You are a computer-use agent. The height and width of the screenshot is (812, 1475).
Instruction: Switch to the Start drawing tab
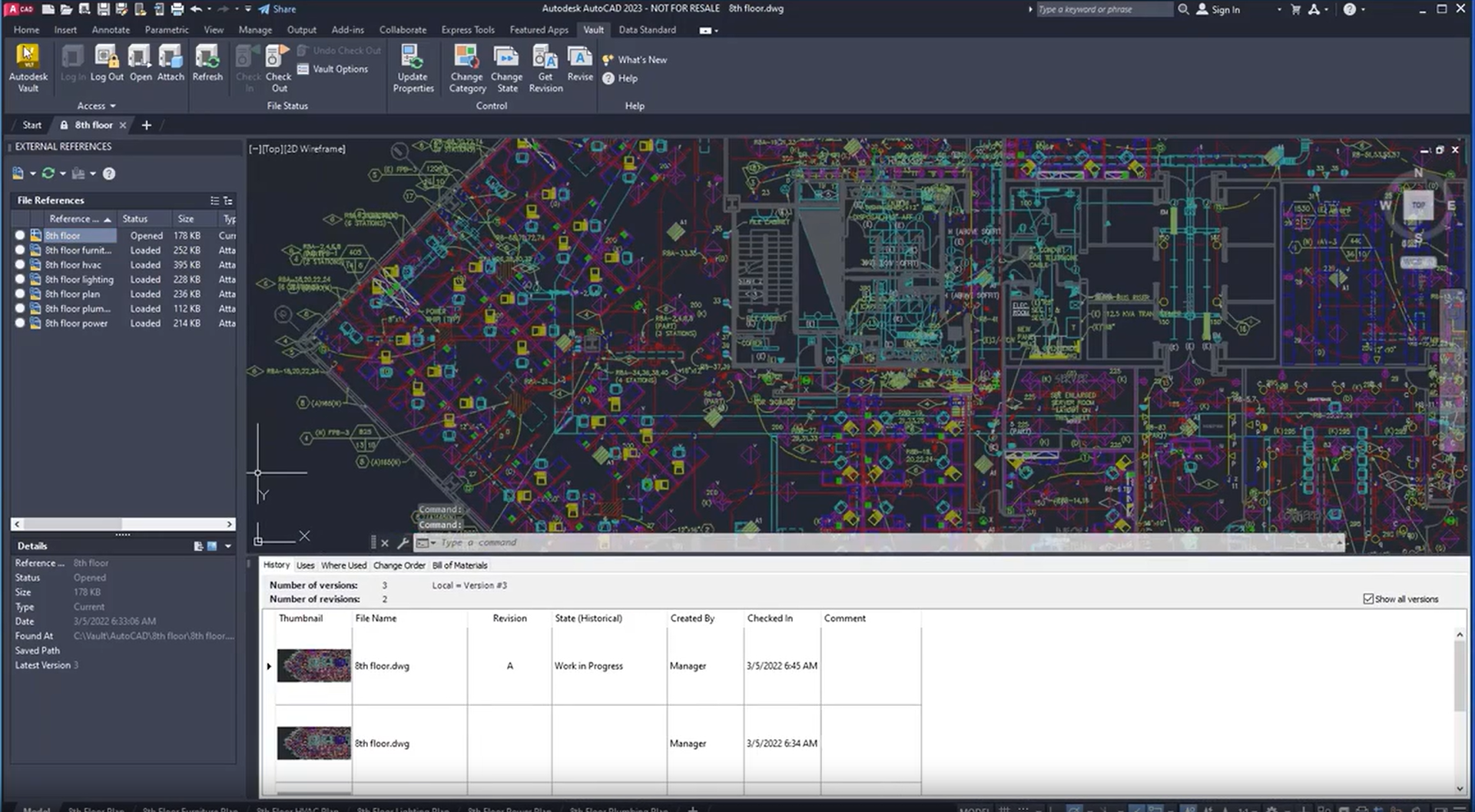point(31,125)
